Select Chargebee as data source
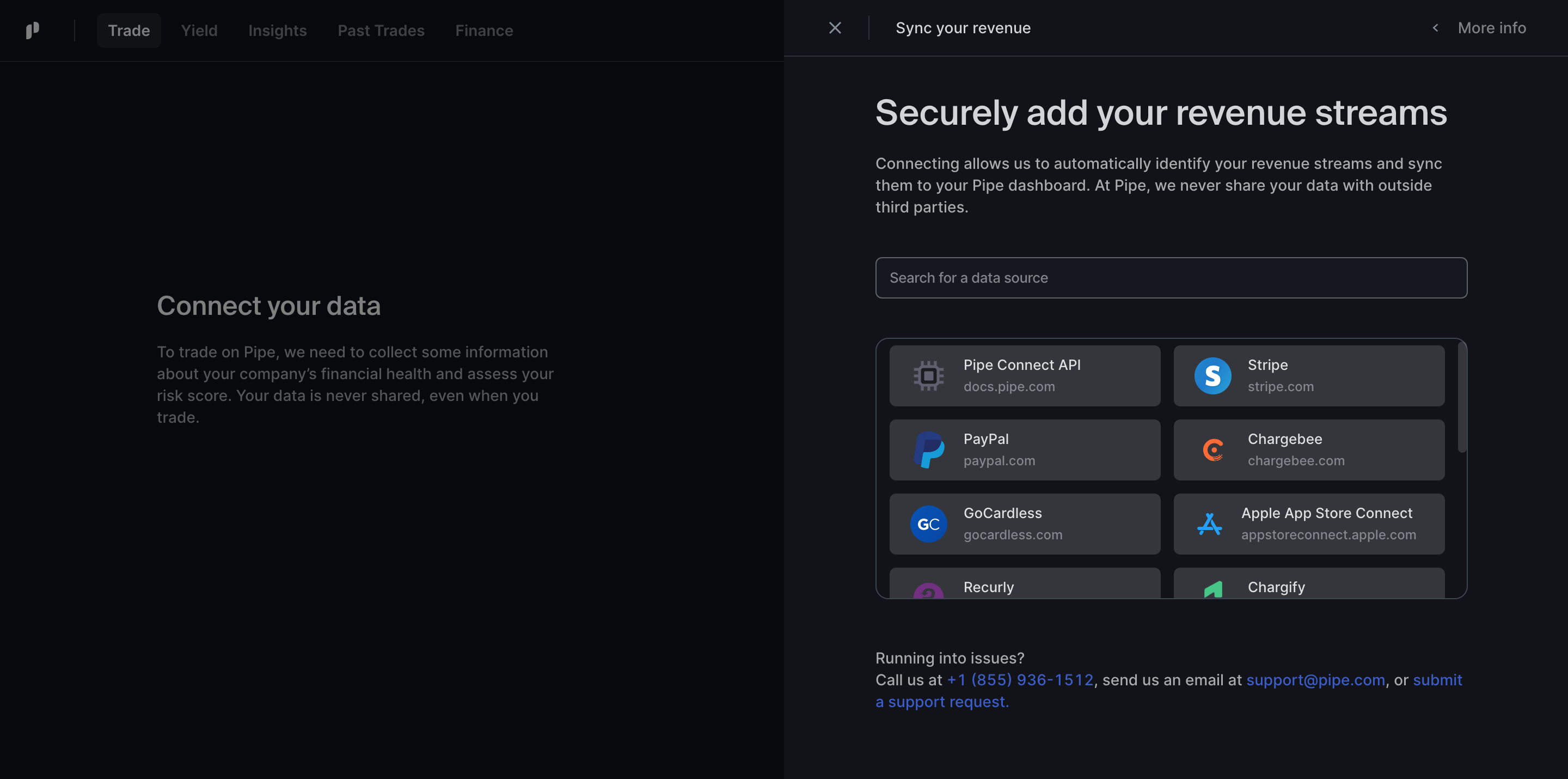1568x779 pixels. pyautogui.click(x=1309, y=450)
